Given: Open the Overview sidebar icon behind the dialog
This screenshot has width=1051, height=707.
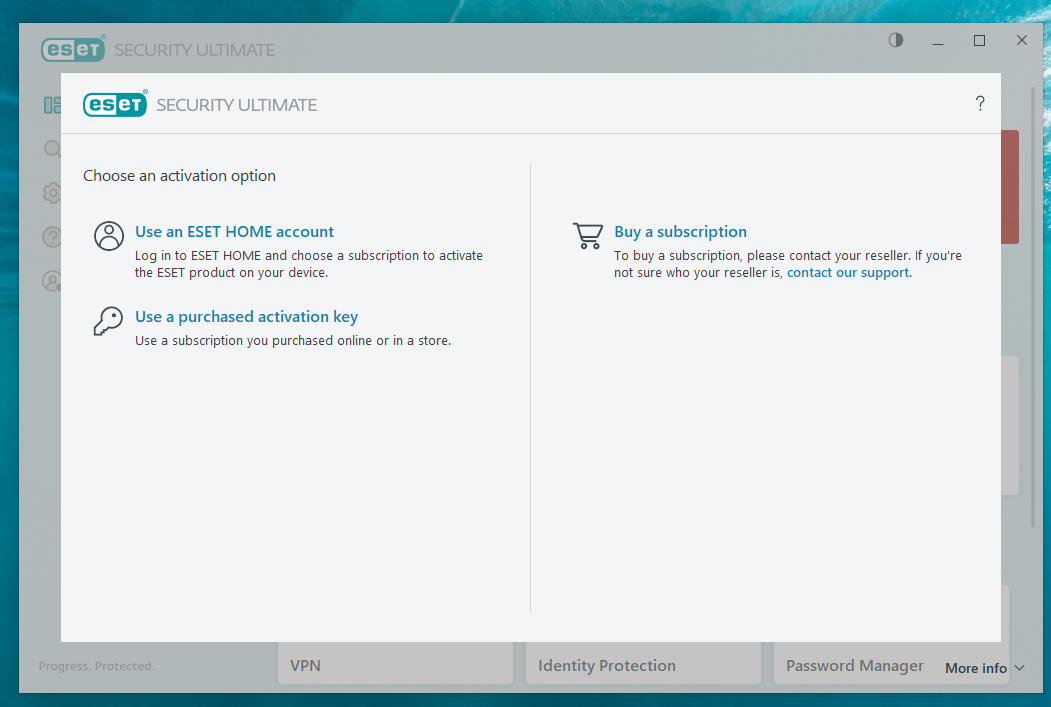Looking at the screenshot, I should 52,105.
